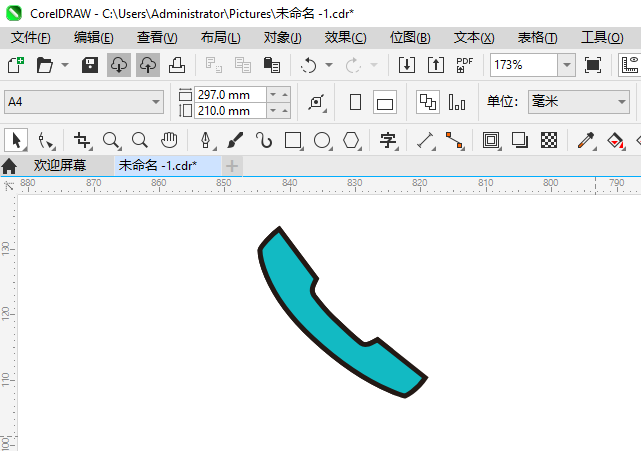Viewport: 641px width, 451px height.
Task: Click the 173% zoom level field
Action: 524,65
